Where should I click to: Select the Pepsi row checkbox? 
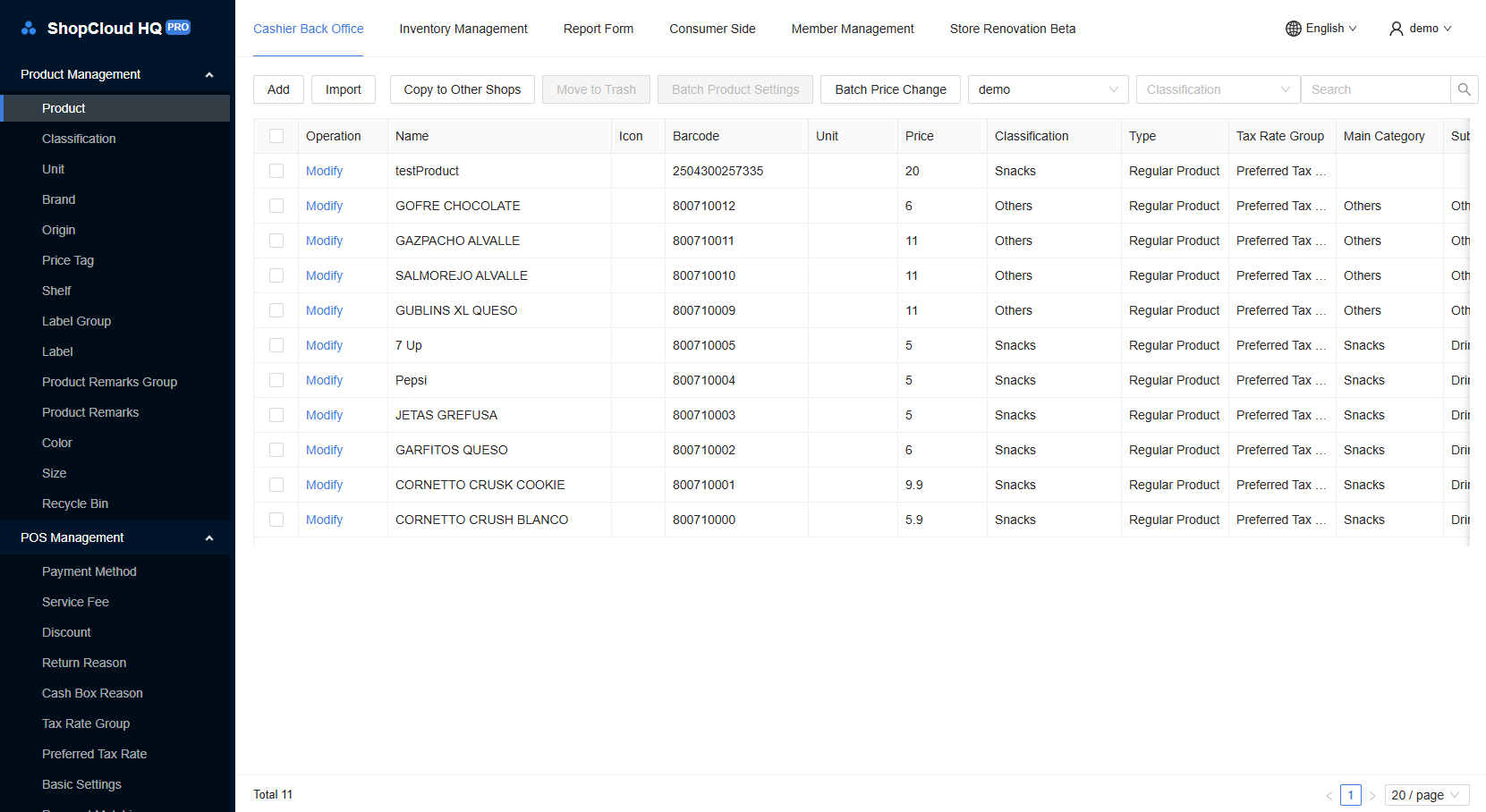pos(276,380)
